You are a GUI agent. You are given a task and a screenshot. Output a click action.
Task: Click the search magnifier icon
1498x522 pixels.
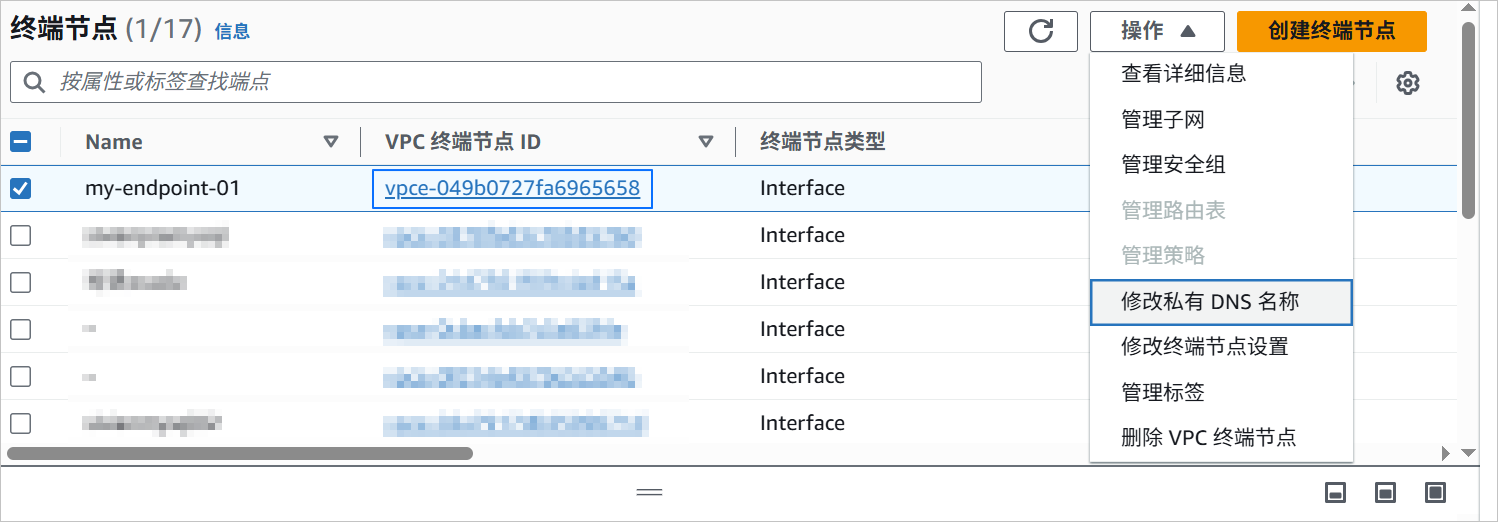(x=34, y=82)
